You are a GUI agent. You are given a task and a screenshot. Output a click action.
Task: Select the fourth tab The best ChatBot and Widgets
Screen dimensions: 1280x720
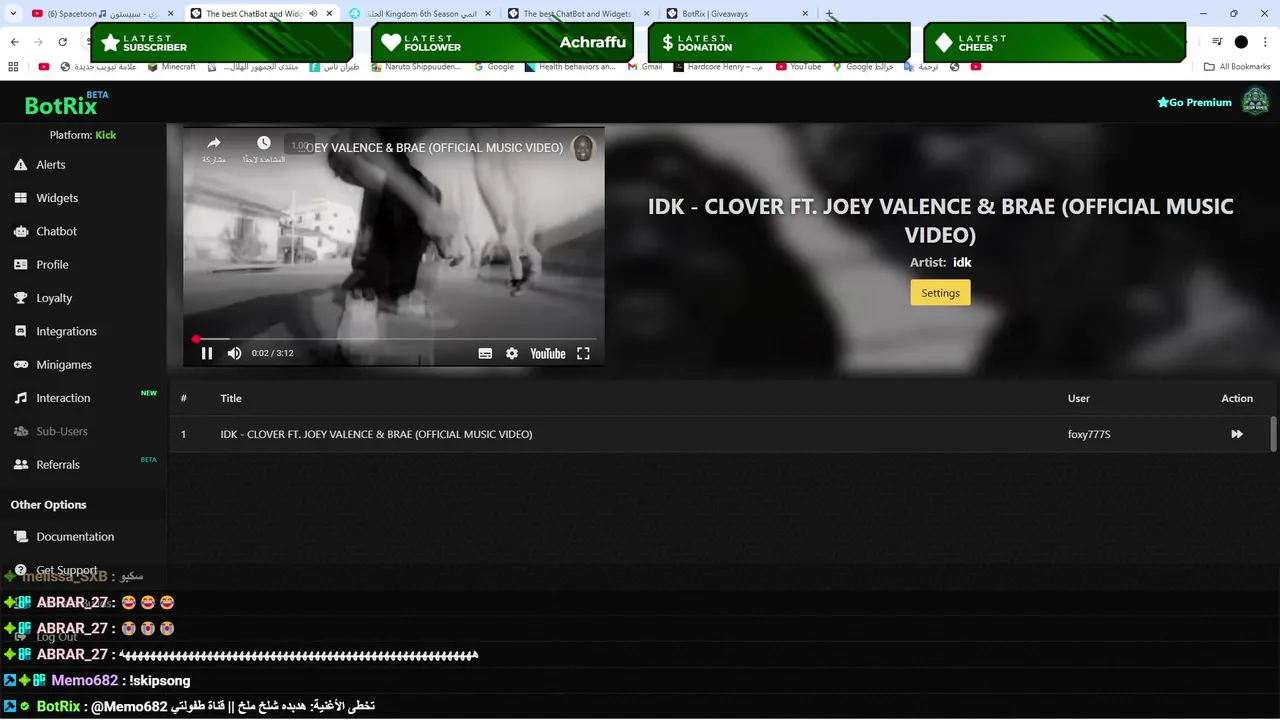tap(575, 14)
